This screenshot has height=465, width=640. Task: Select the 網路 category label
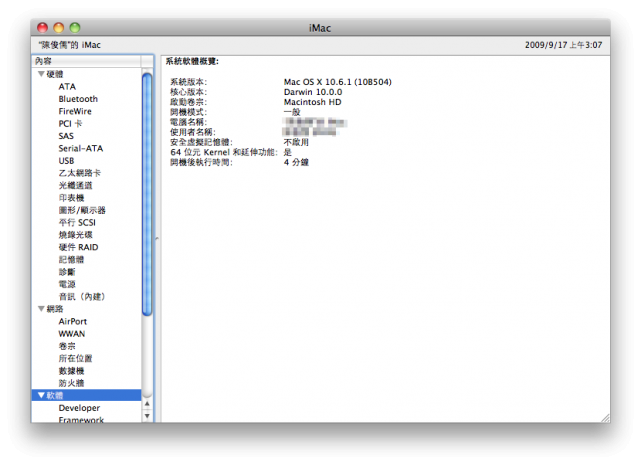point(55,309)
